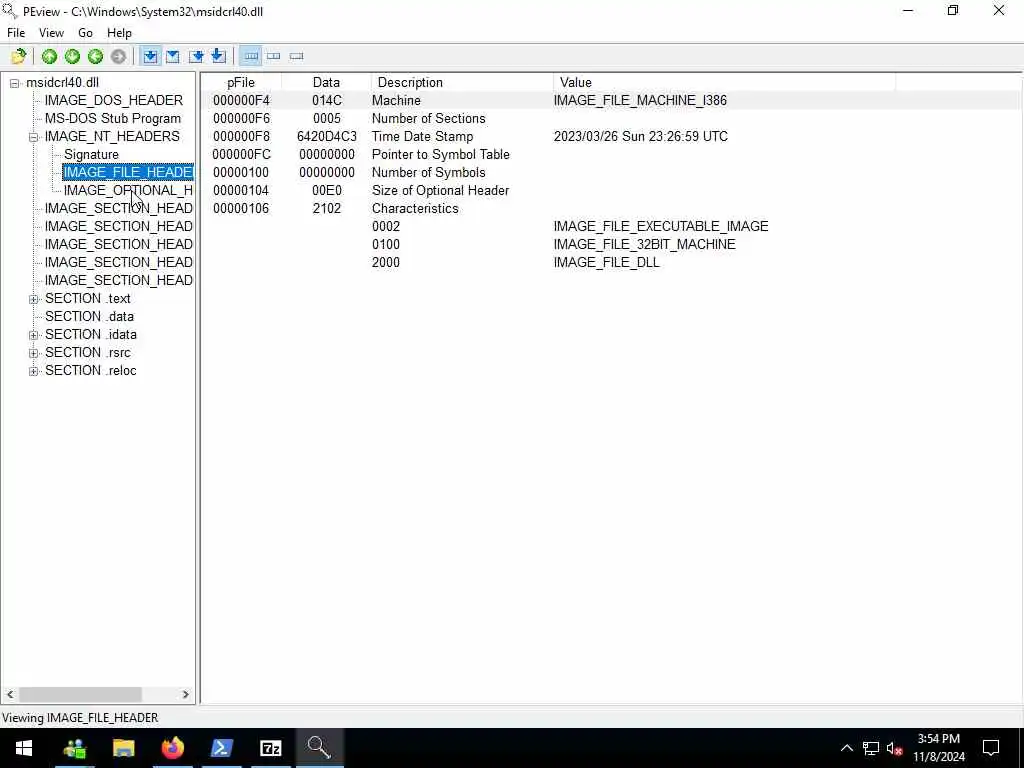The height and width of the screenshot is (768, 1024).
Task: Click the grayed-out forward arrow button
Action: 118,56
